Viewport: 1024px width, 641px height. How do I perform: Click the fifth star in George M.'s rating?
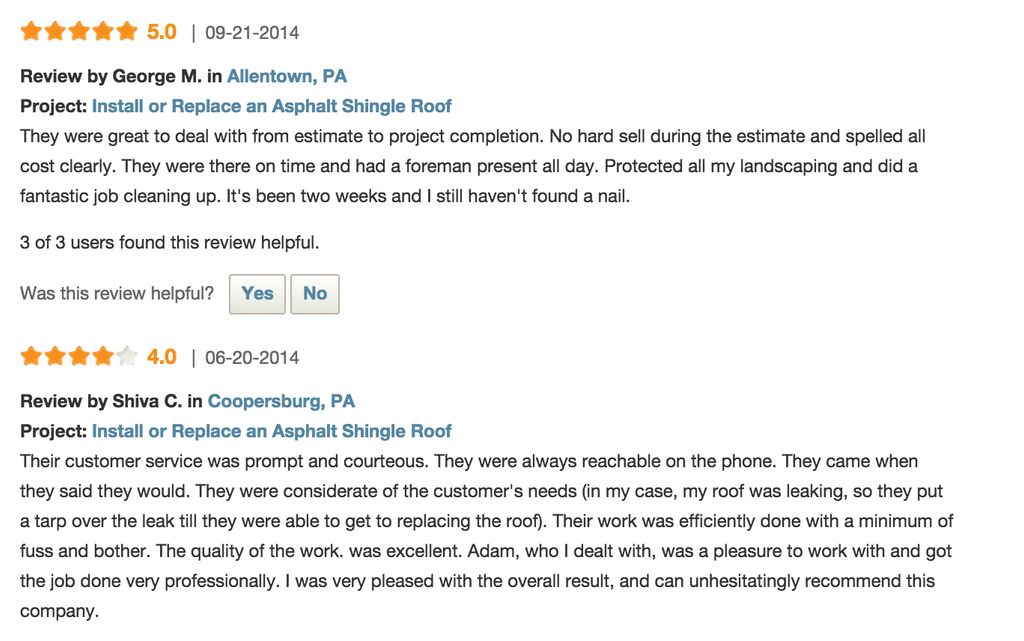pos(127,32)
